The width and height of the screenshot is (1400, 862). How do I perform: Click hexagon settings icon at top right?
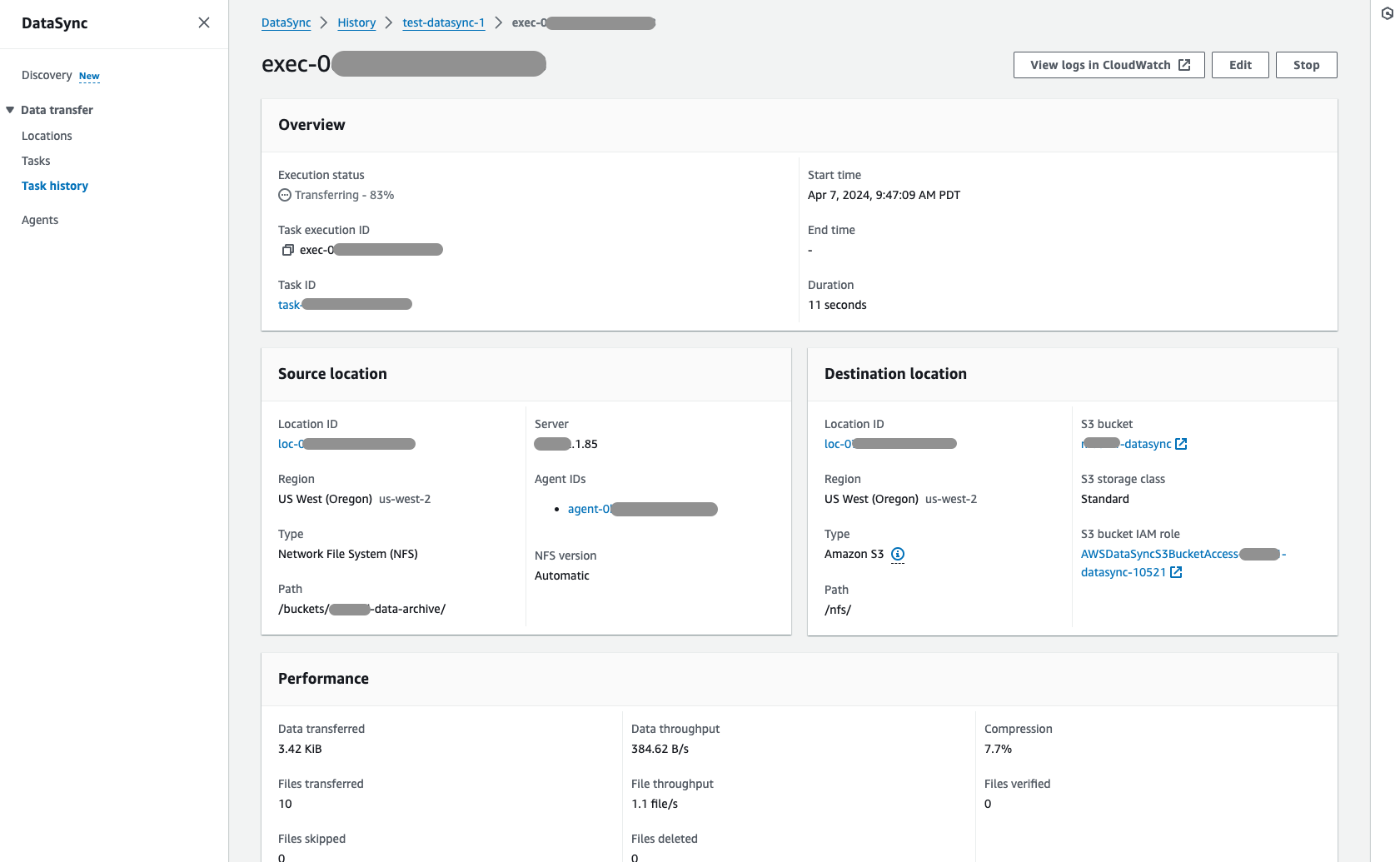[x=1388, y=13]
